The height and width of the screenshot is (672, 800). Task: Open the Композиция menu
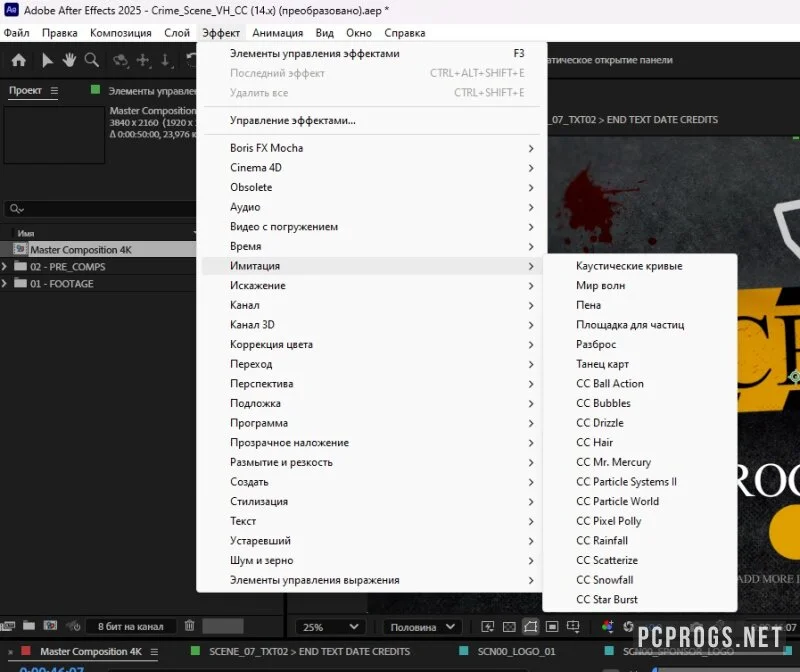[x=121, y=33]
